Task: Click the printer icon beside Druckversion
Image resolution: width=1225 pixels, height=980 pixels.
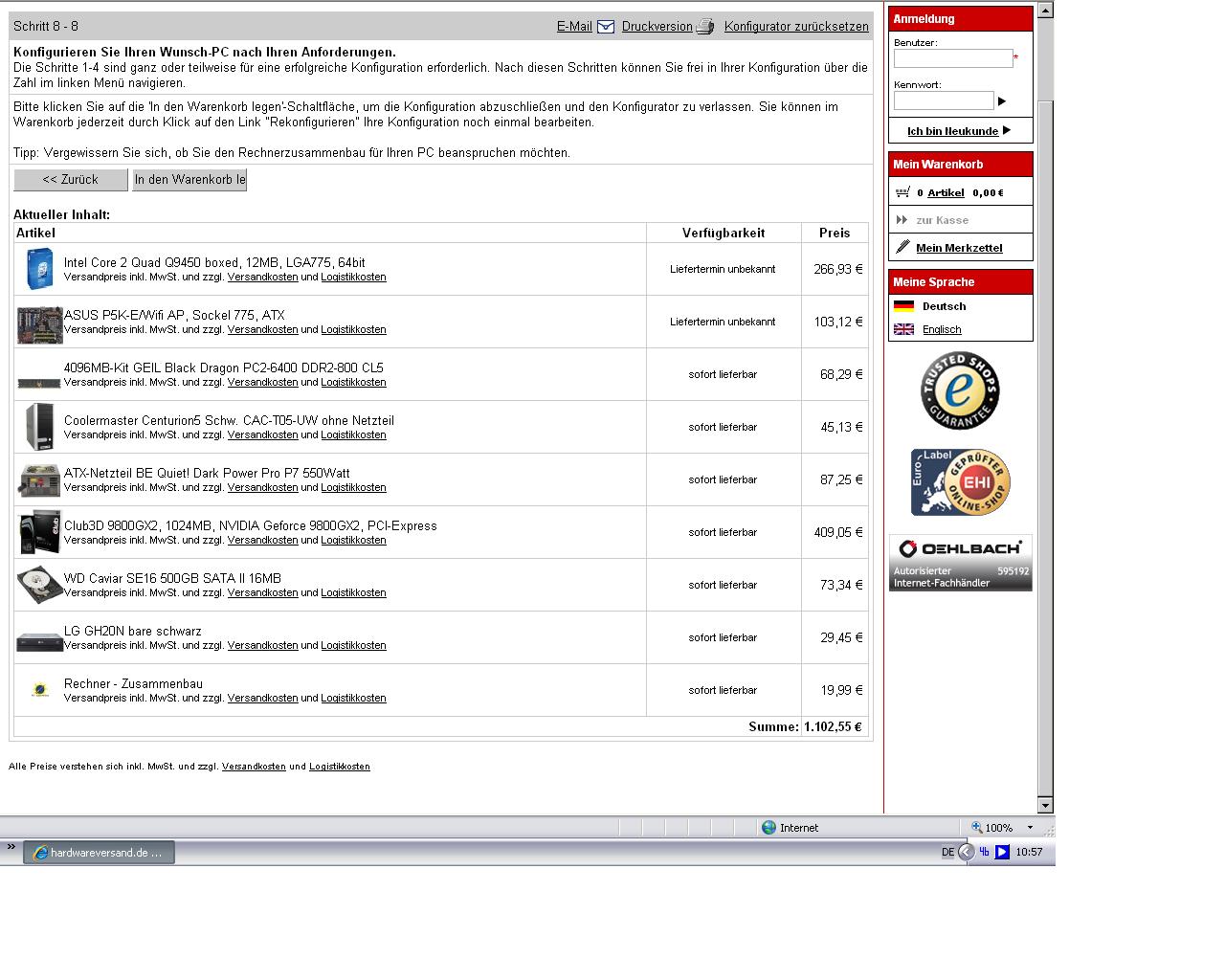Action: pyautogui.click(x=705, y=27)
